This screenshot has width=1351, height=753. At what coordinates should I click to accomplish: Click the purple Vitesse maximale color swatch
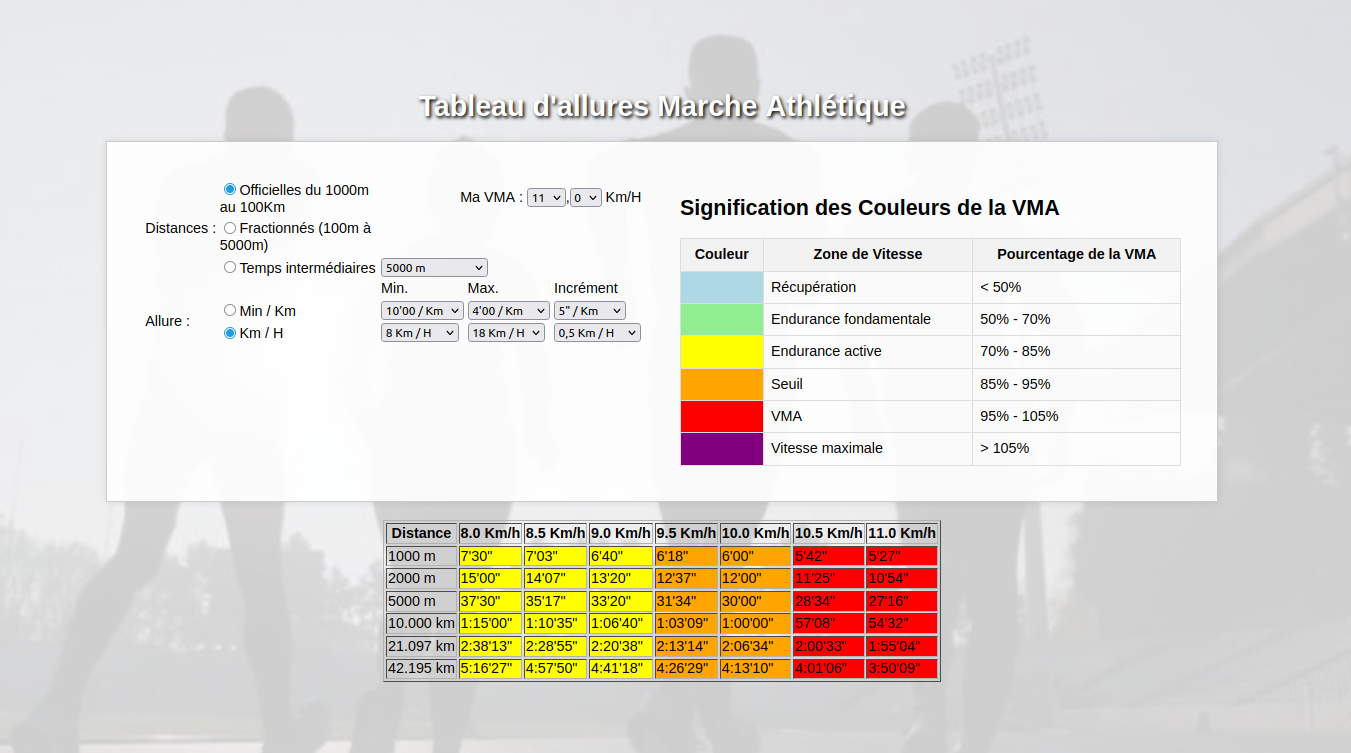point(722,449)
